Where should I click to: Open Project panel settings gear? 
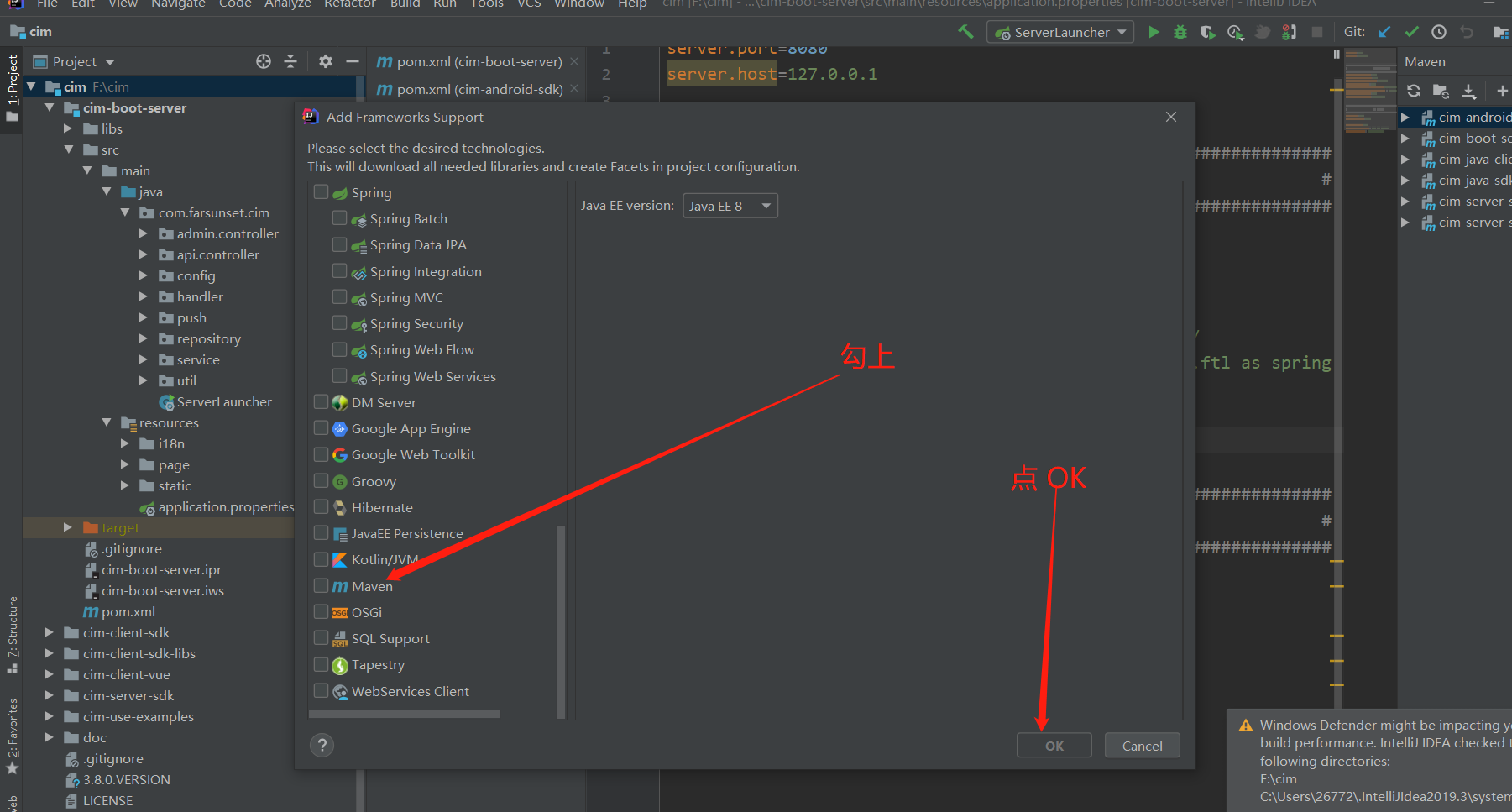coord(326,61)
